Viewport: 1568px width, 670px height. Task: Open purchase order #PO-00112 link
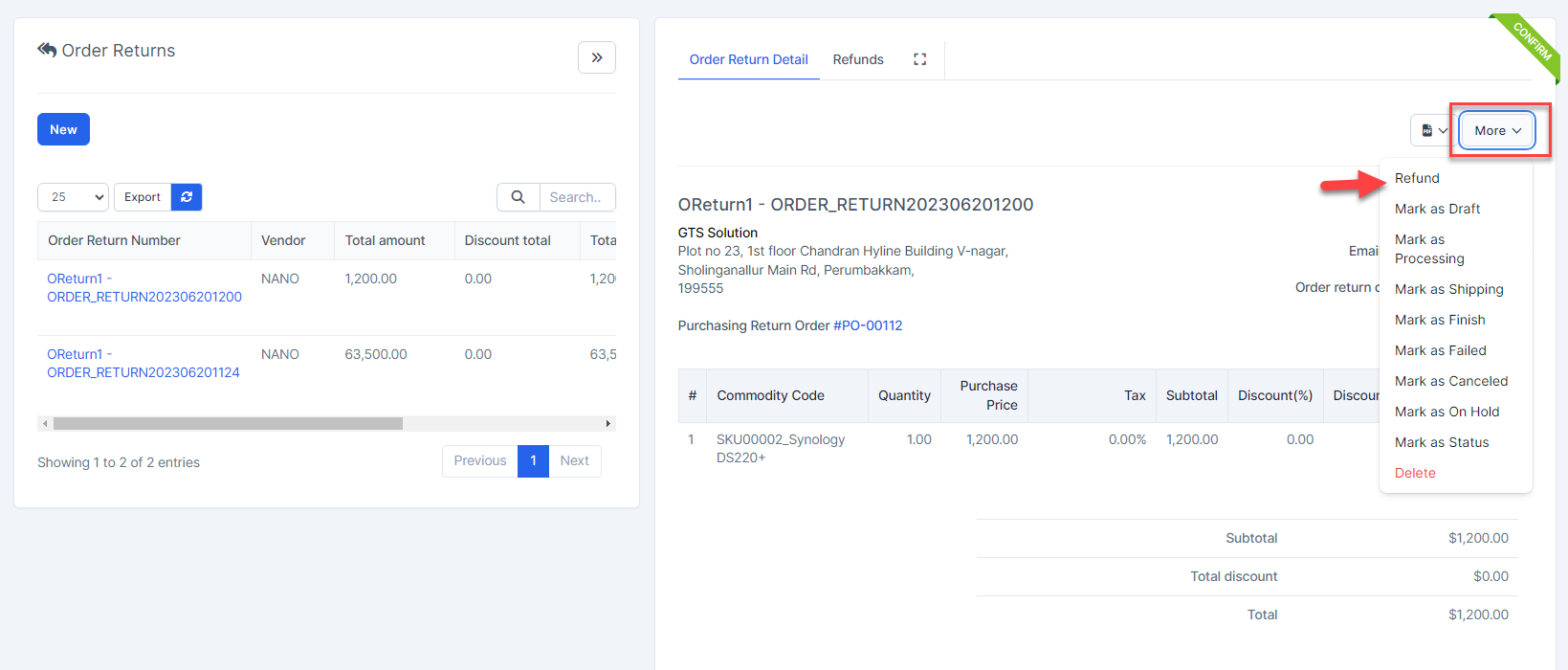[867, 325]
